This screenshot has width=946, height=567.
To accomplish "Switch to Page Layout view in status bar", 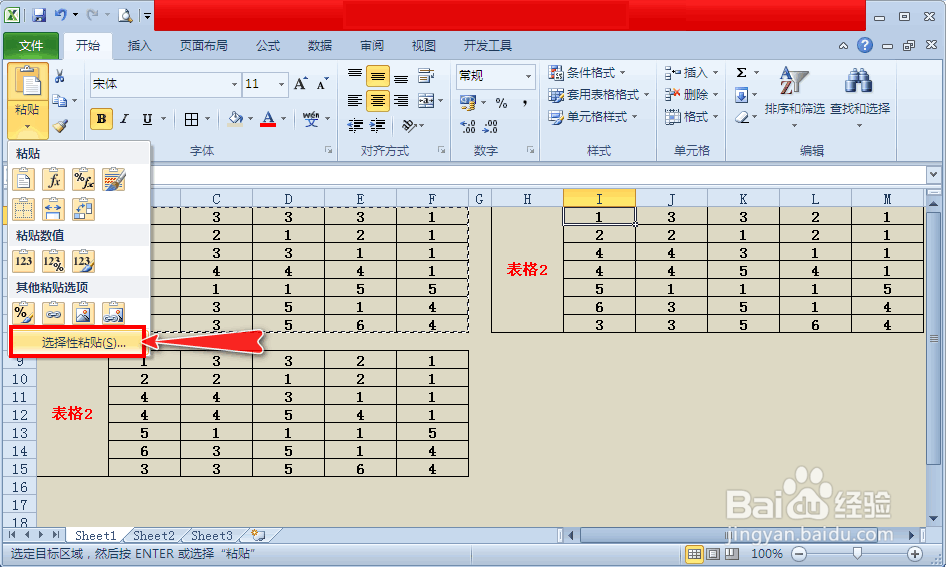I will pyautogui.click(x=713, y=554).
